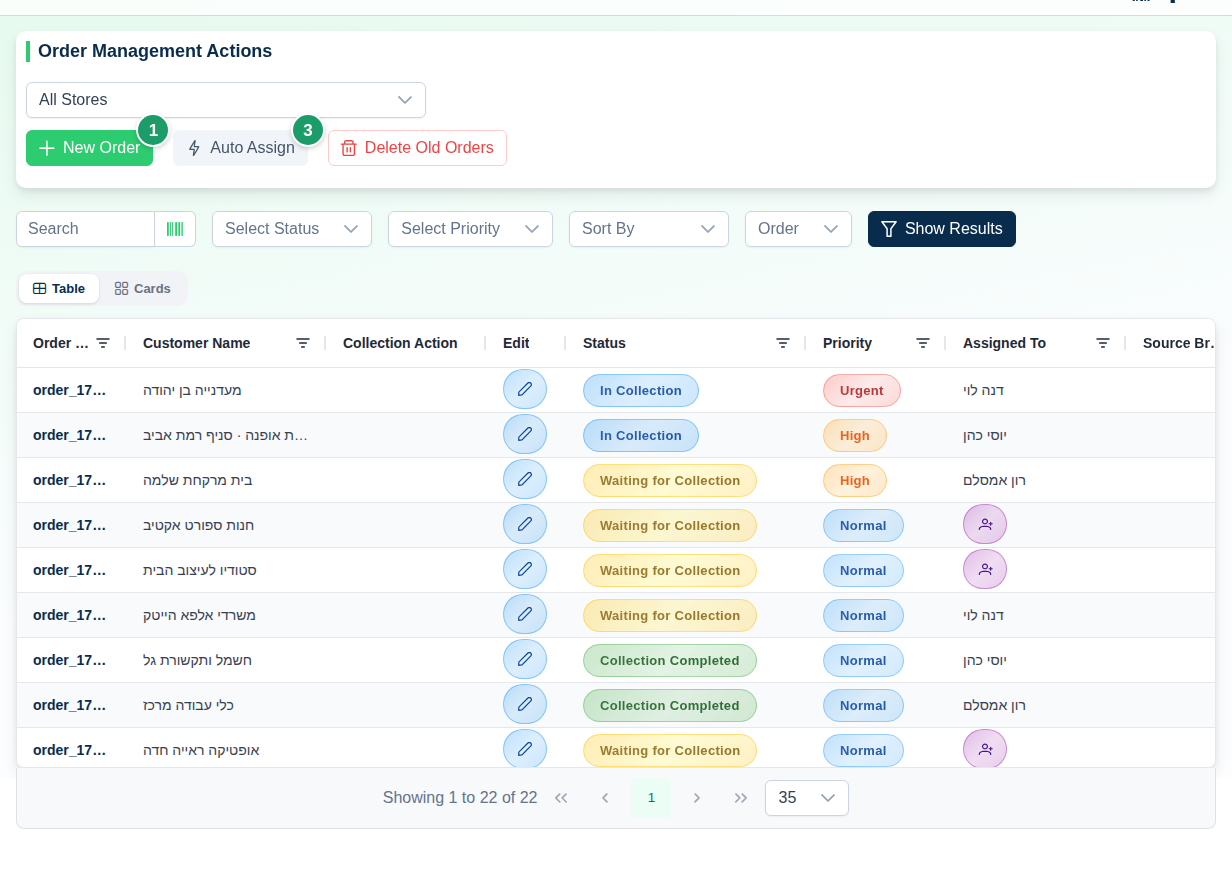Edit the order for סטודיו לעיצוב הבית
This screenshot has width=1232, height=875.
point(525,570)
